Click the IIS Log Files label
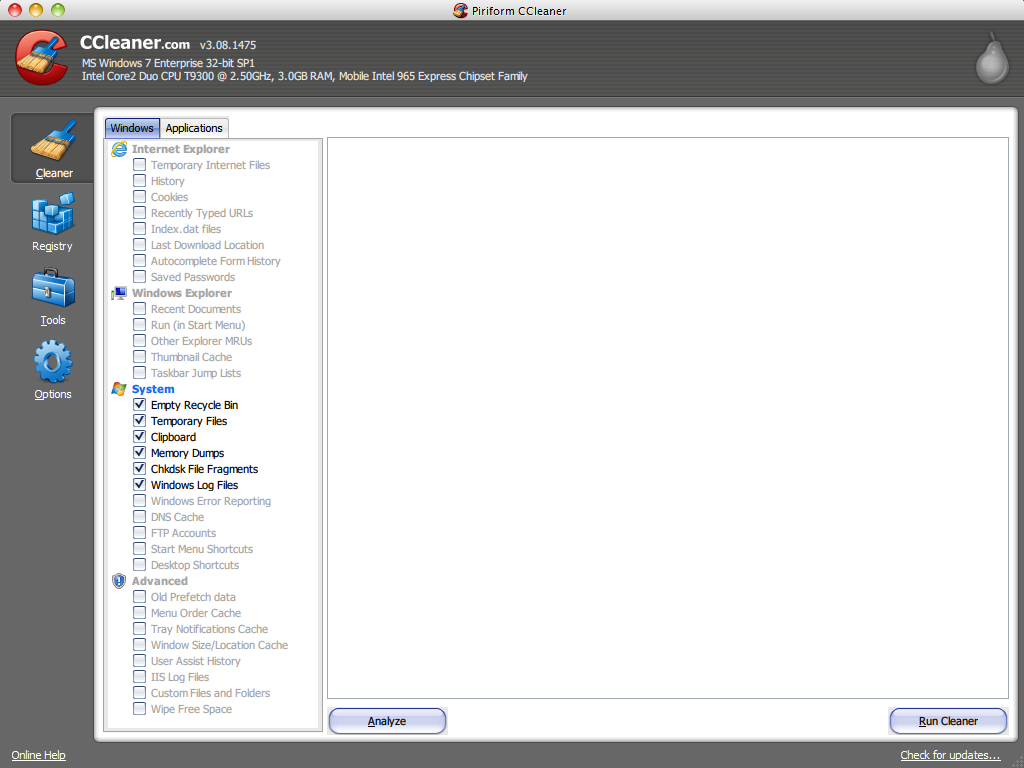Screen dimensions: 1024x768 [x=180, y=677]
